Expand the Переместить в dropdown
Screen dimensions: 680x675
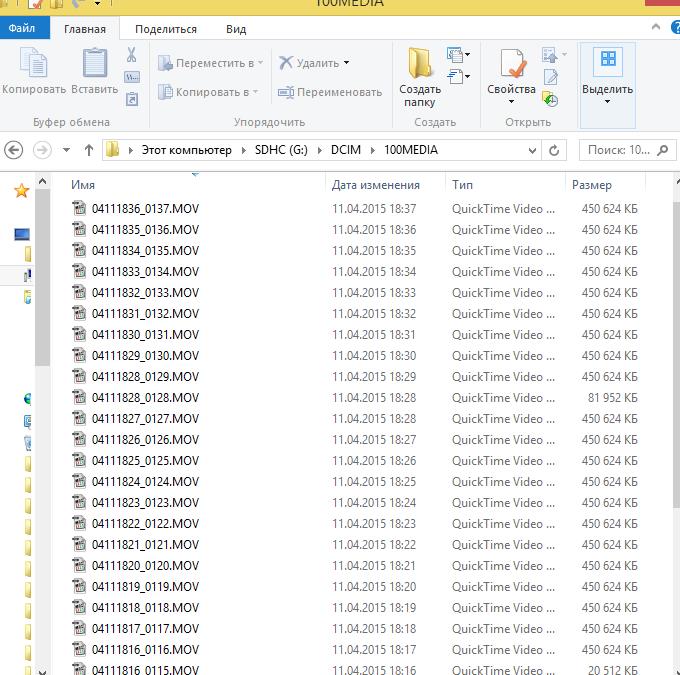pos(260,63)
